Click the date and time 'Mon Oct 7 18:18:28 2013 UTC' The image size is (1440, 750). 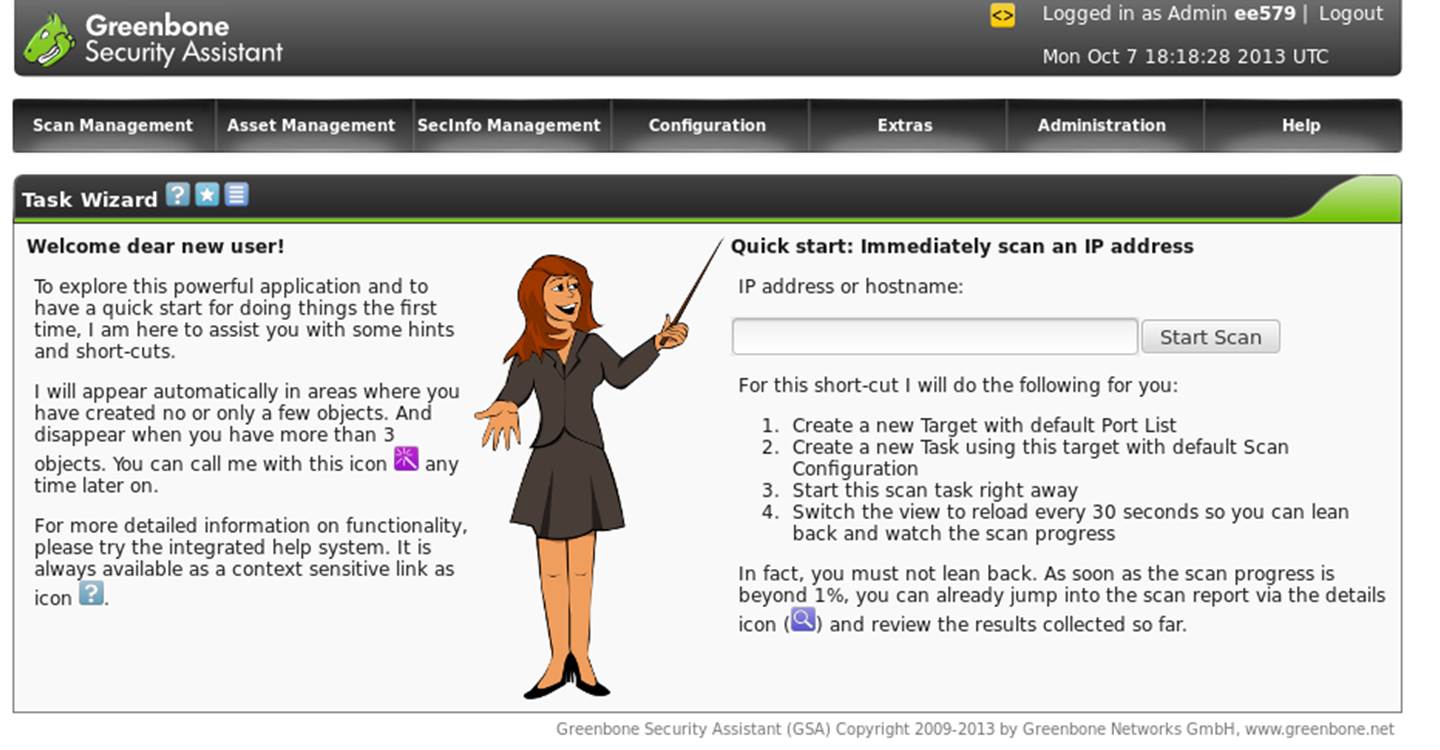[1185, 57]
